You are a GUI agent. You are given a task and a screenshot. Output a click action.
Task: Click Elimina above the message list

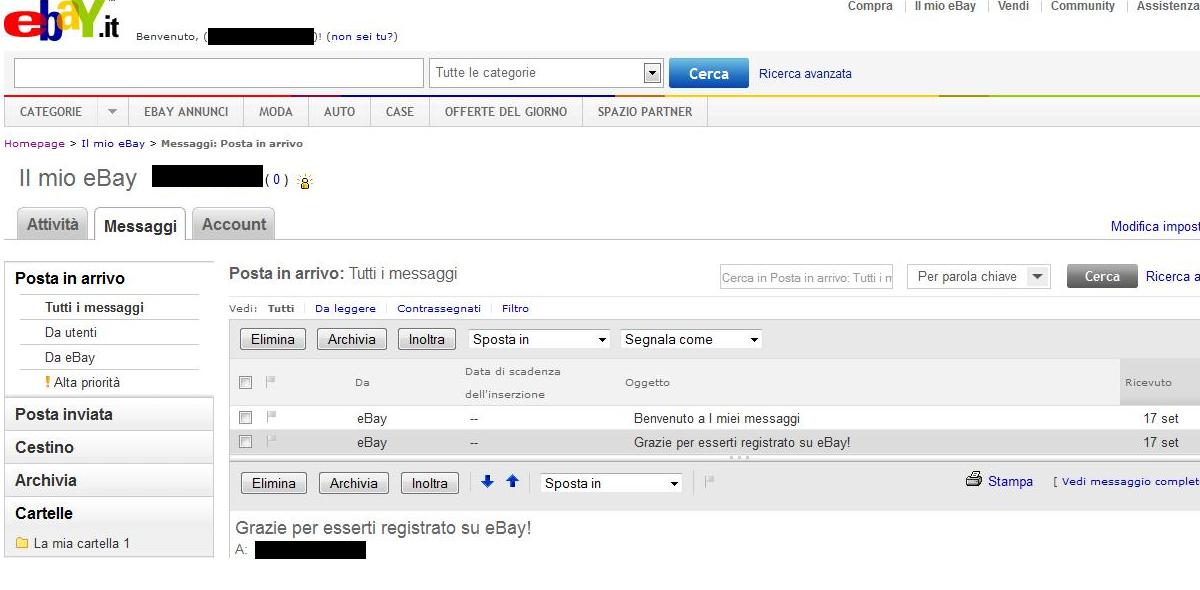click(273, 339)
